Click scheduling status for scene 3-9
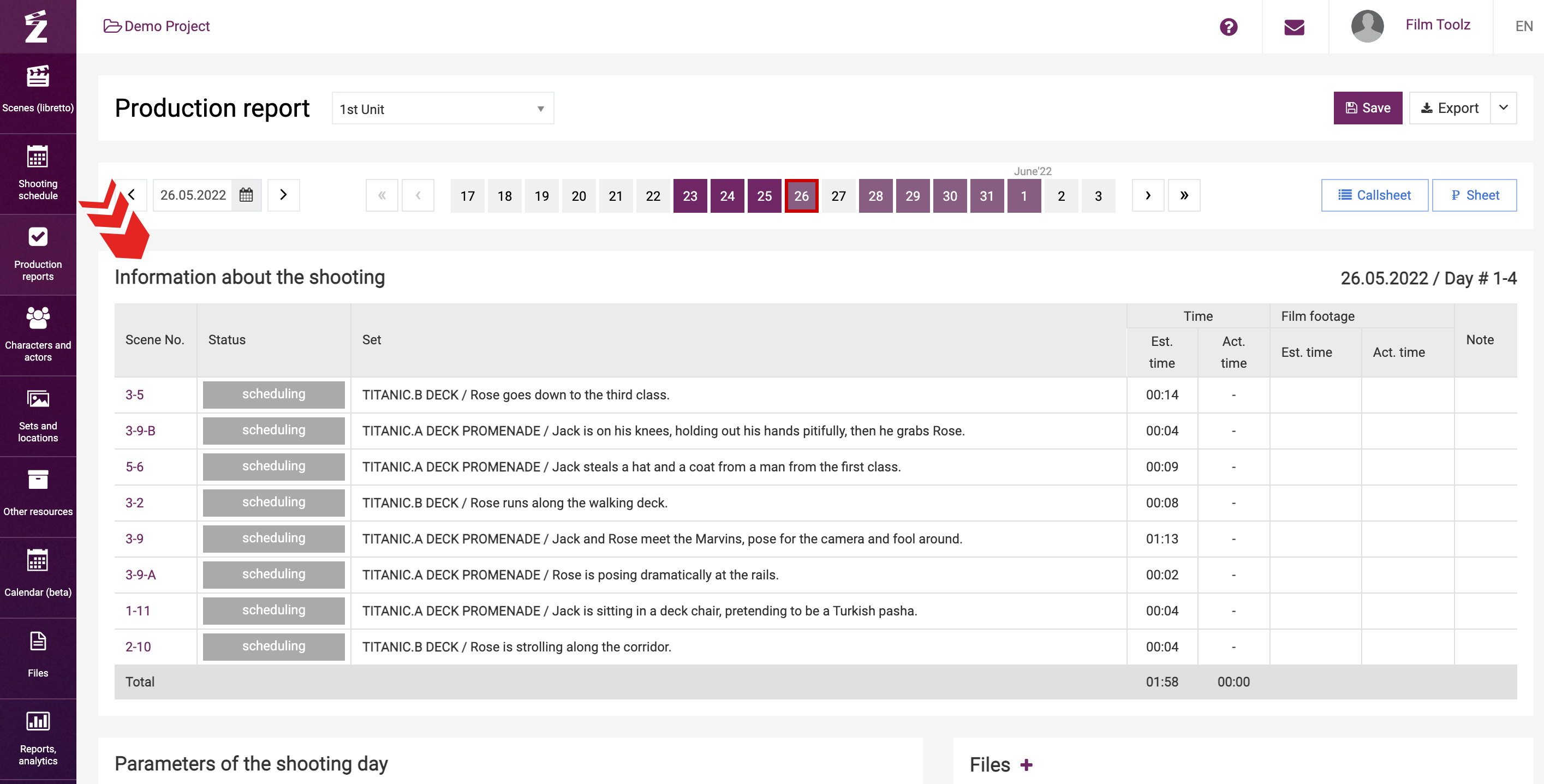The height and width of the screenshot is (784, 1544). [273, 538]
